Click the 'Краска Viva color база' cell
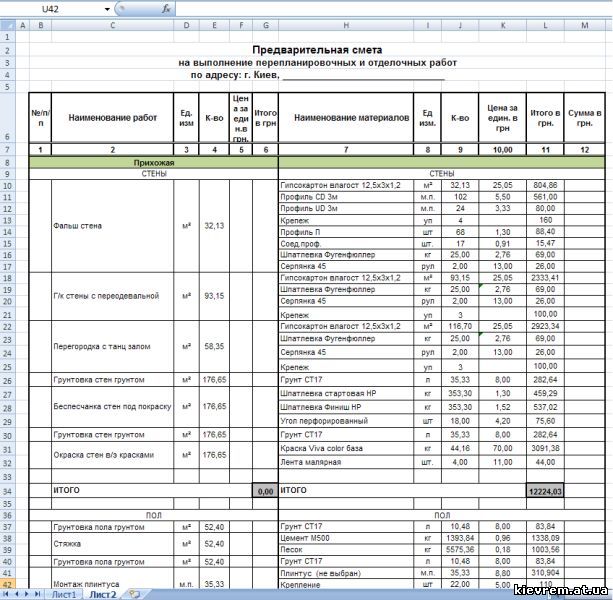The image size is (613, 600). point(346,448)
